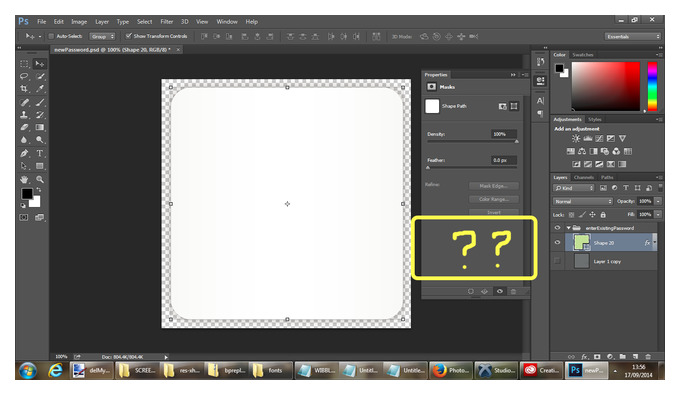Hide the Shape 20 layer
The height and width of the screenshot is (395, 680).
[x=557, y=243]
